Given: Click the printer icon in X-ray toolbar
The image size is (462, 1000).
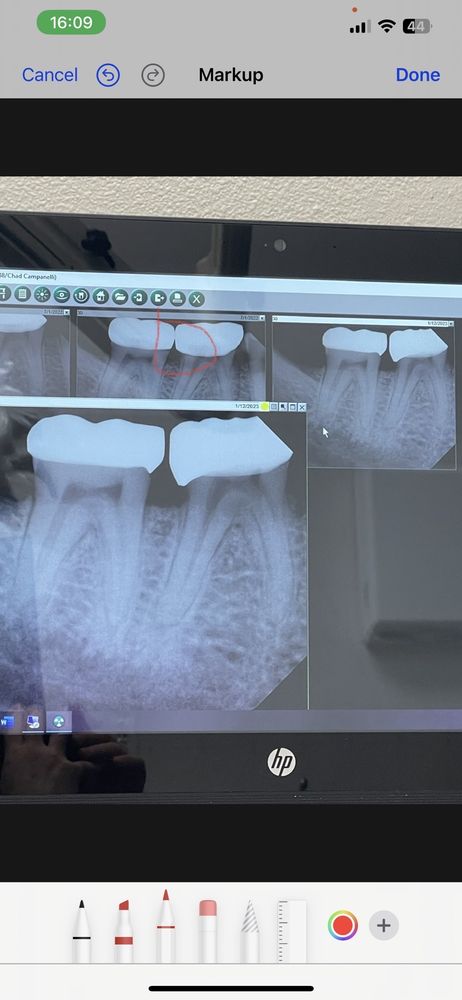Looking at the screenshot, I should [x=177, y=298].
